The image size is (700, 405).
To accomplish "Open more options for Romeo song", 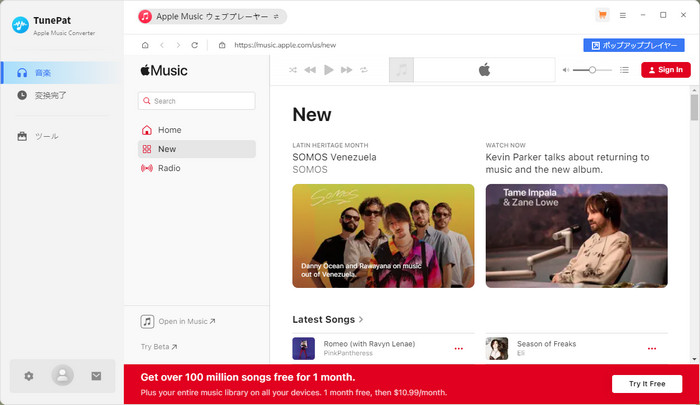I will coord(459,348).
